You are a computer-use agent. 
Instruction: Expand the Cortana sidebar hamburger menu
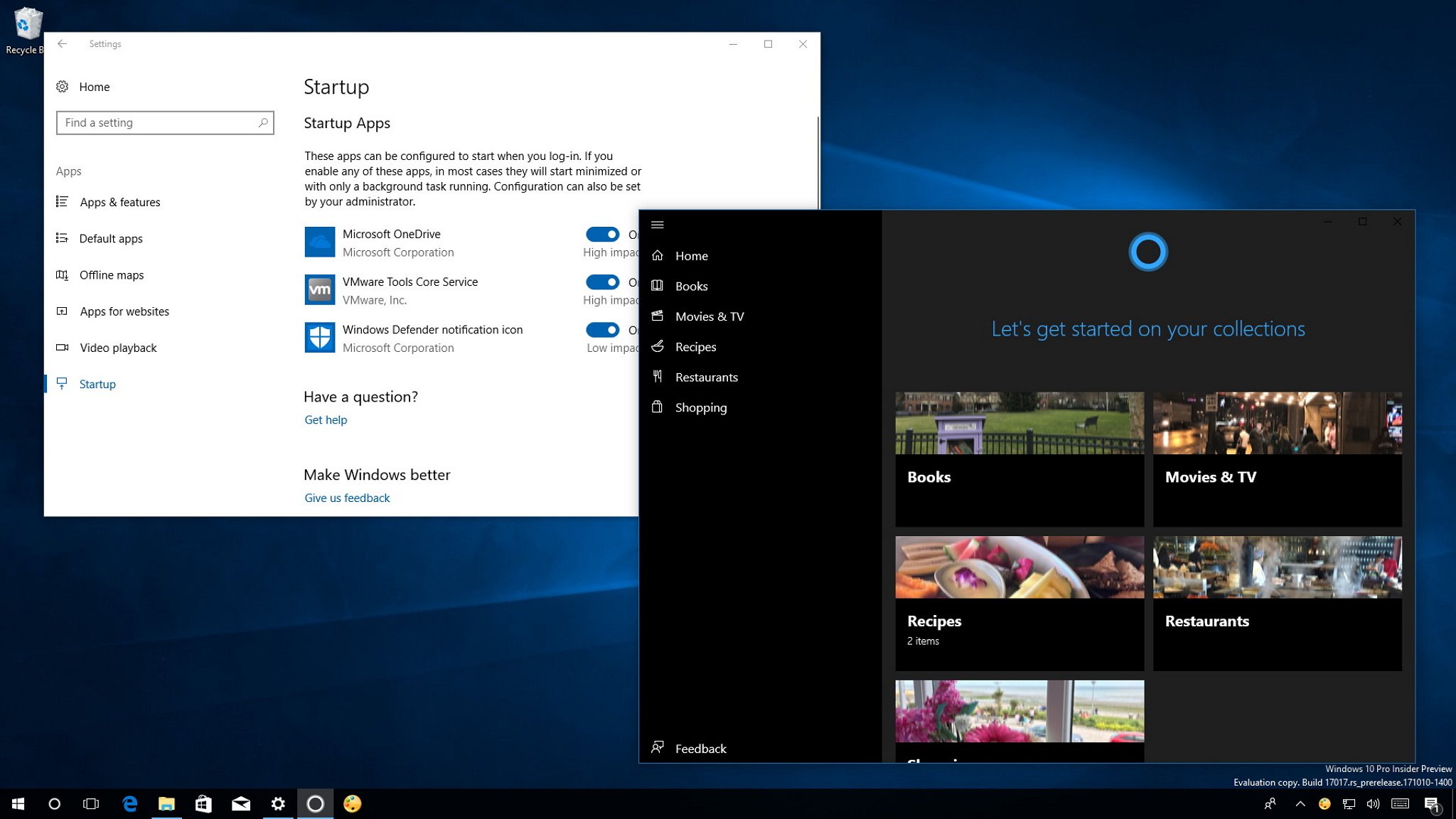pos(657,223)
